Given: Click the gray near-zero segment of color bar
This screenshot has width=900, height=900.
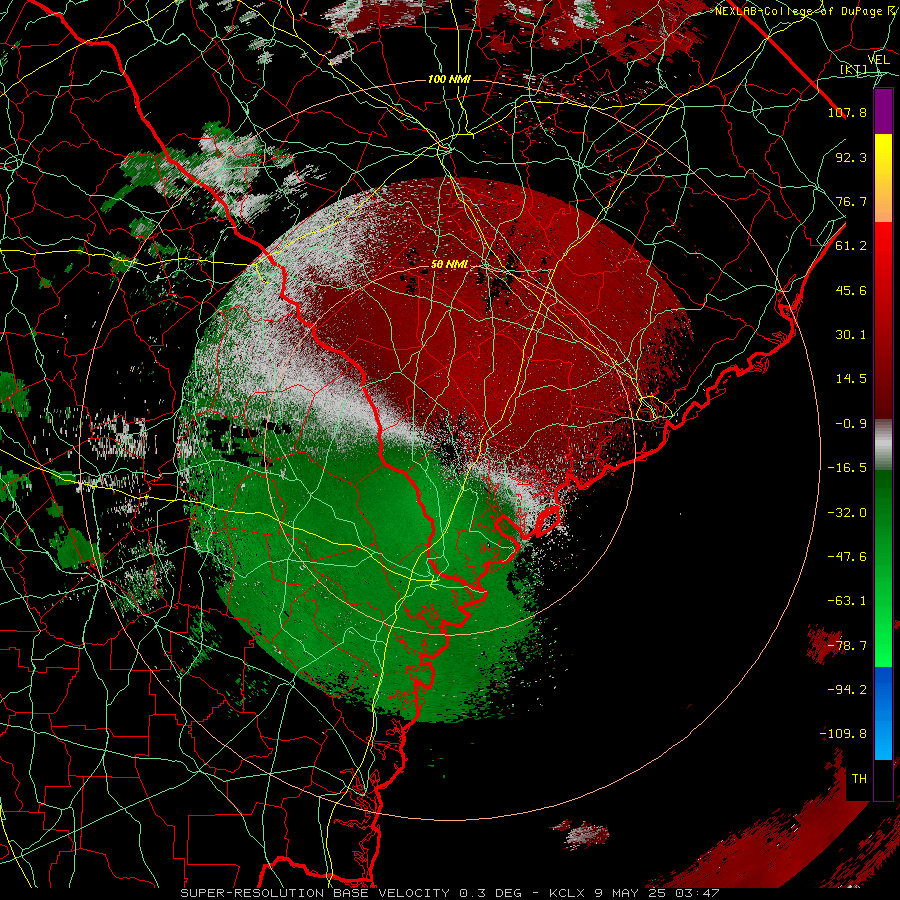Looking at the screenshot, I should coord(883,445).
